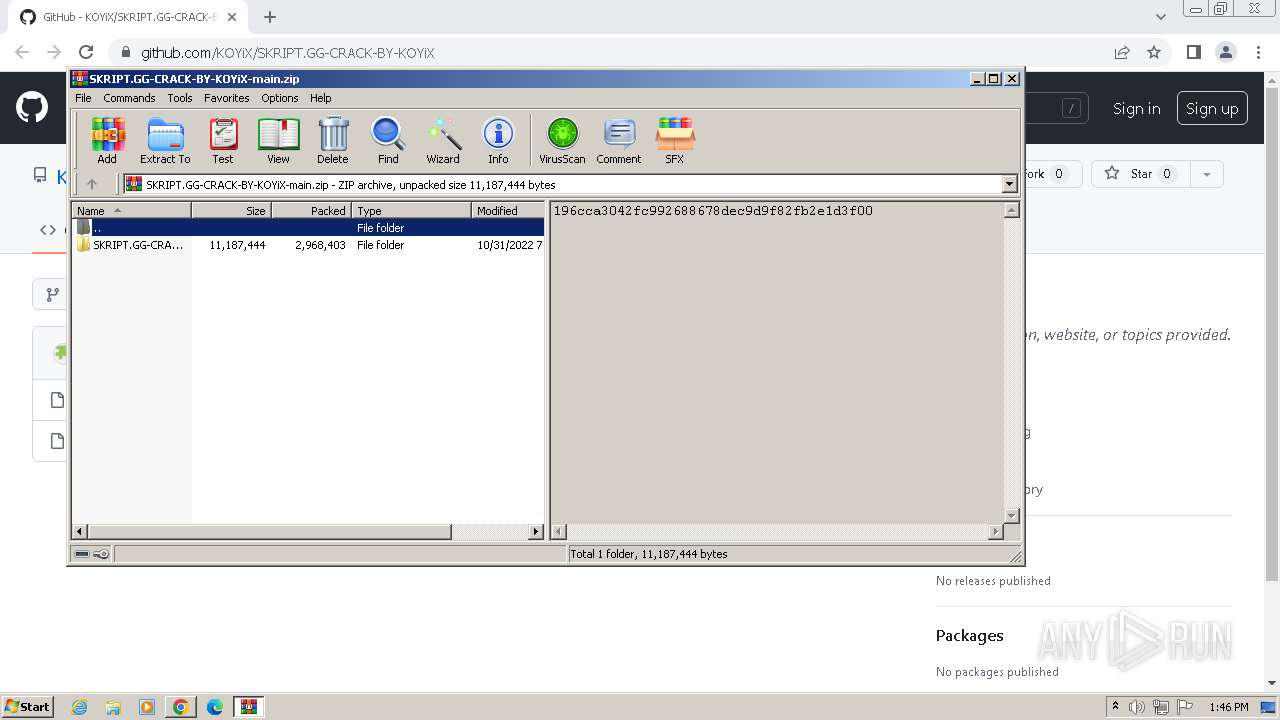Open the Commands menu

tap(129, 98)
